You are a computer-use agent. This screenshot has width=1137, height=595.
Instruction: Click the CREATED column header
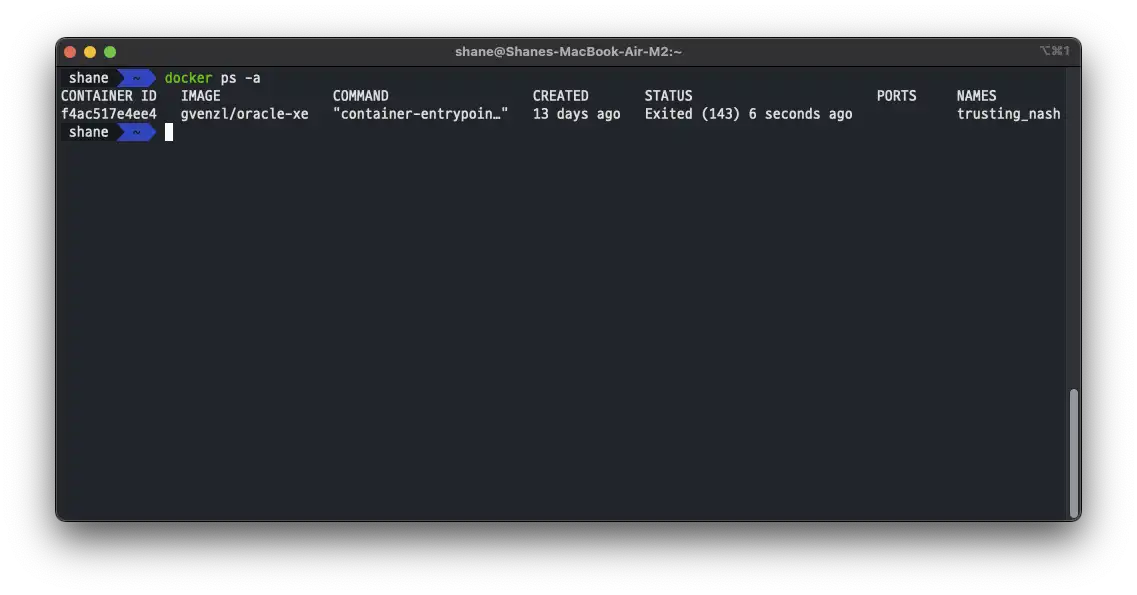click(561, 96)
